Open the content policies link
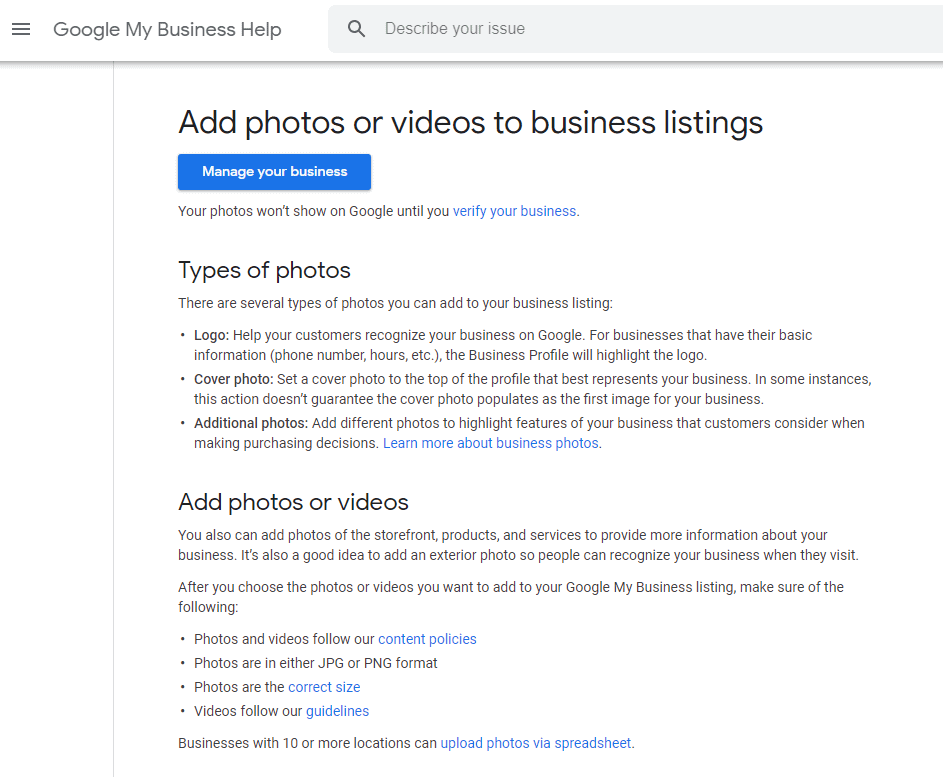 tap(427, 639)
